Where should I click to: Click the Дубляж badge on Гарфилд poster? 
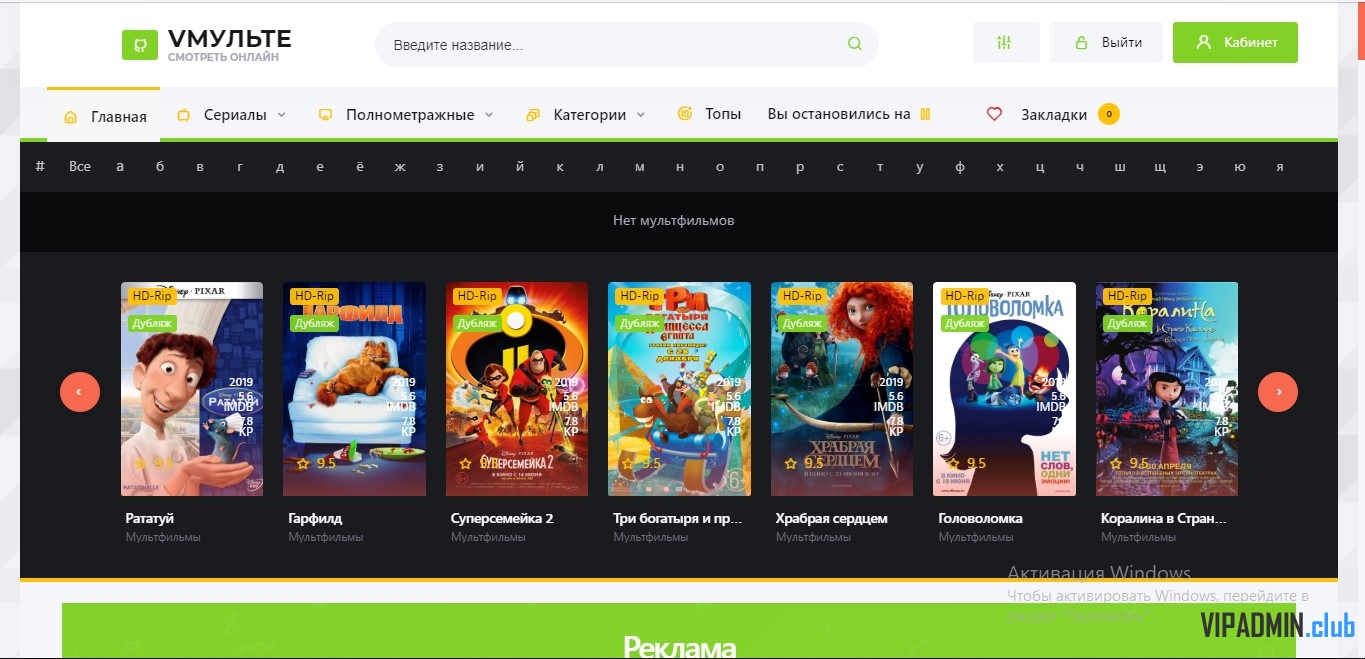[x=315, y=323]
